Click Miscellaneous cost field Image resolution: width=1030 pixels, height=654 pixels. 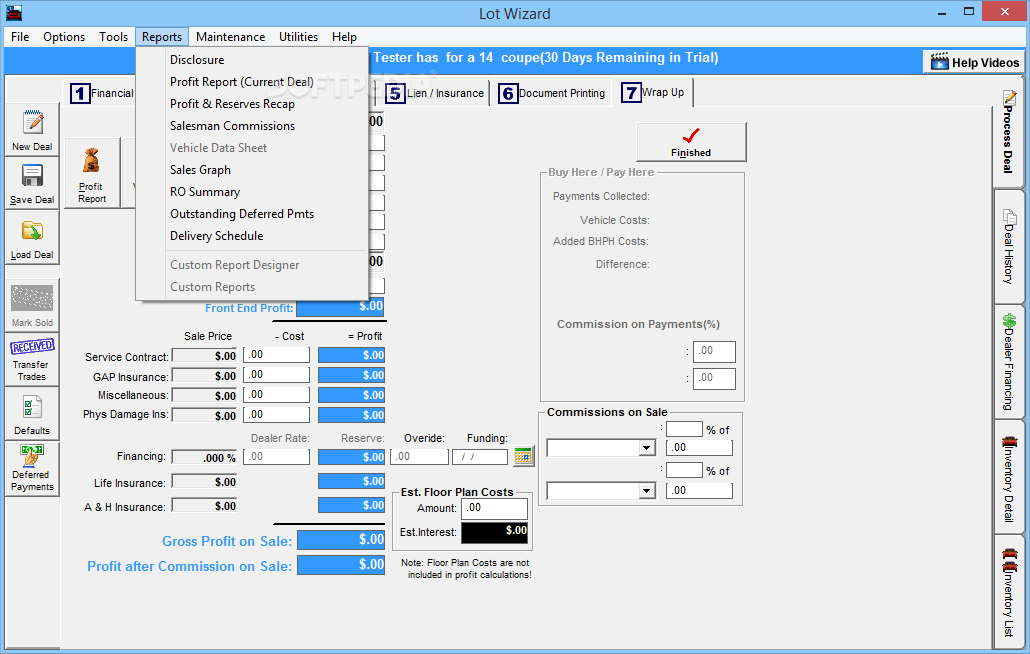click(277, 395)
